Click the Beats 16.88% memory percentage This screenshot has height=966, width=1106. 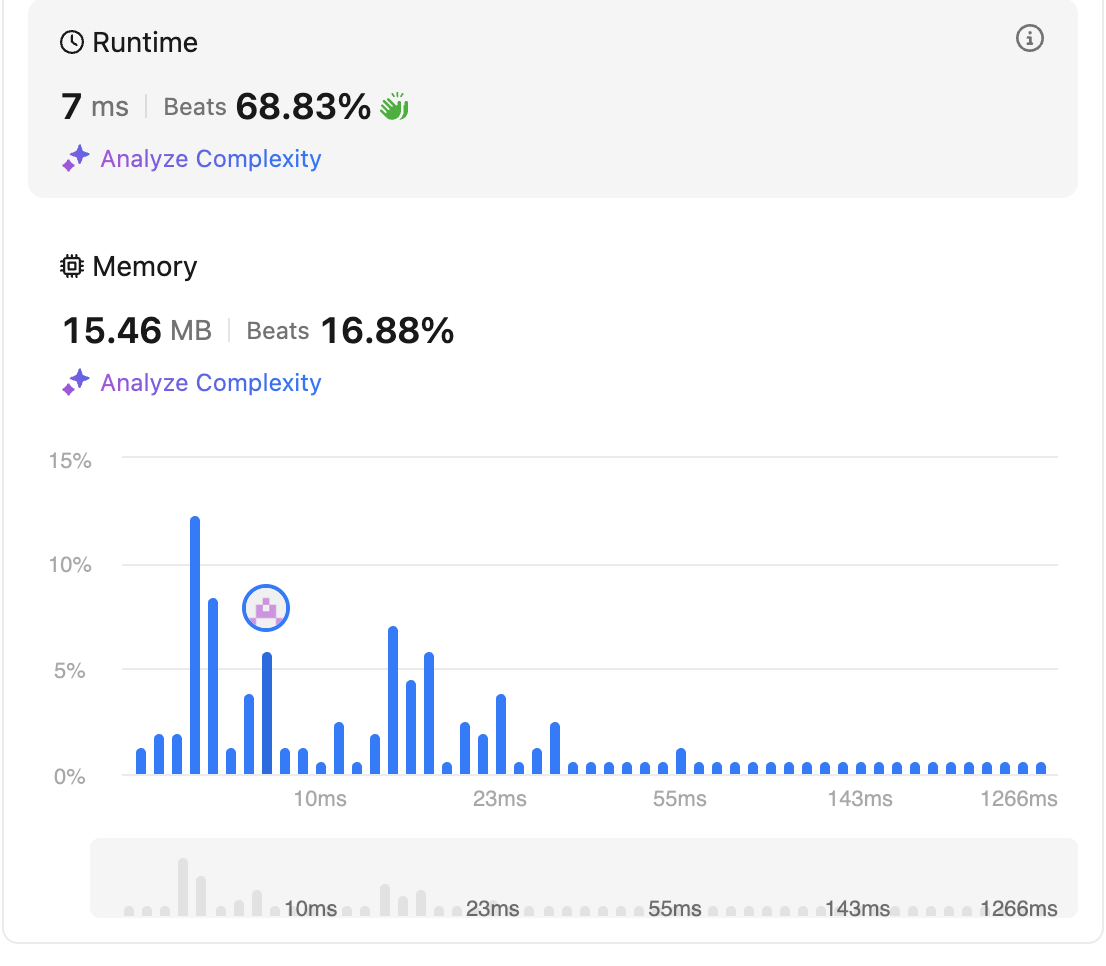coord(386,330)
